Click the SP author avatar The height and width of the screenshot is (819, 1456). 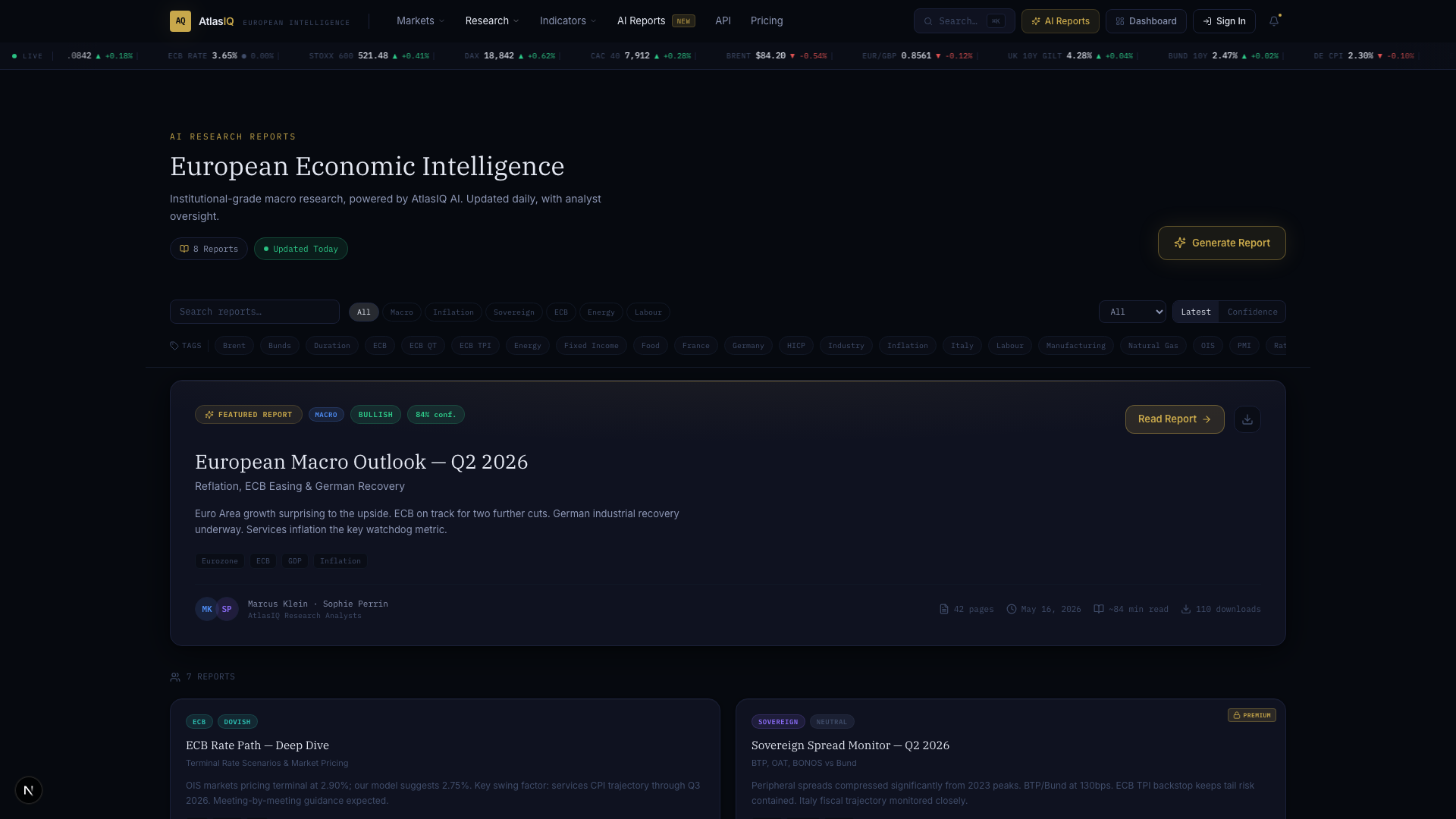click(x=227, y=609)
